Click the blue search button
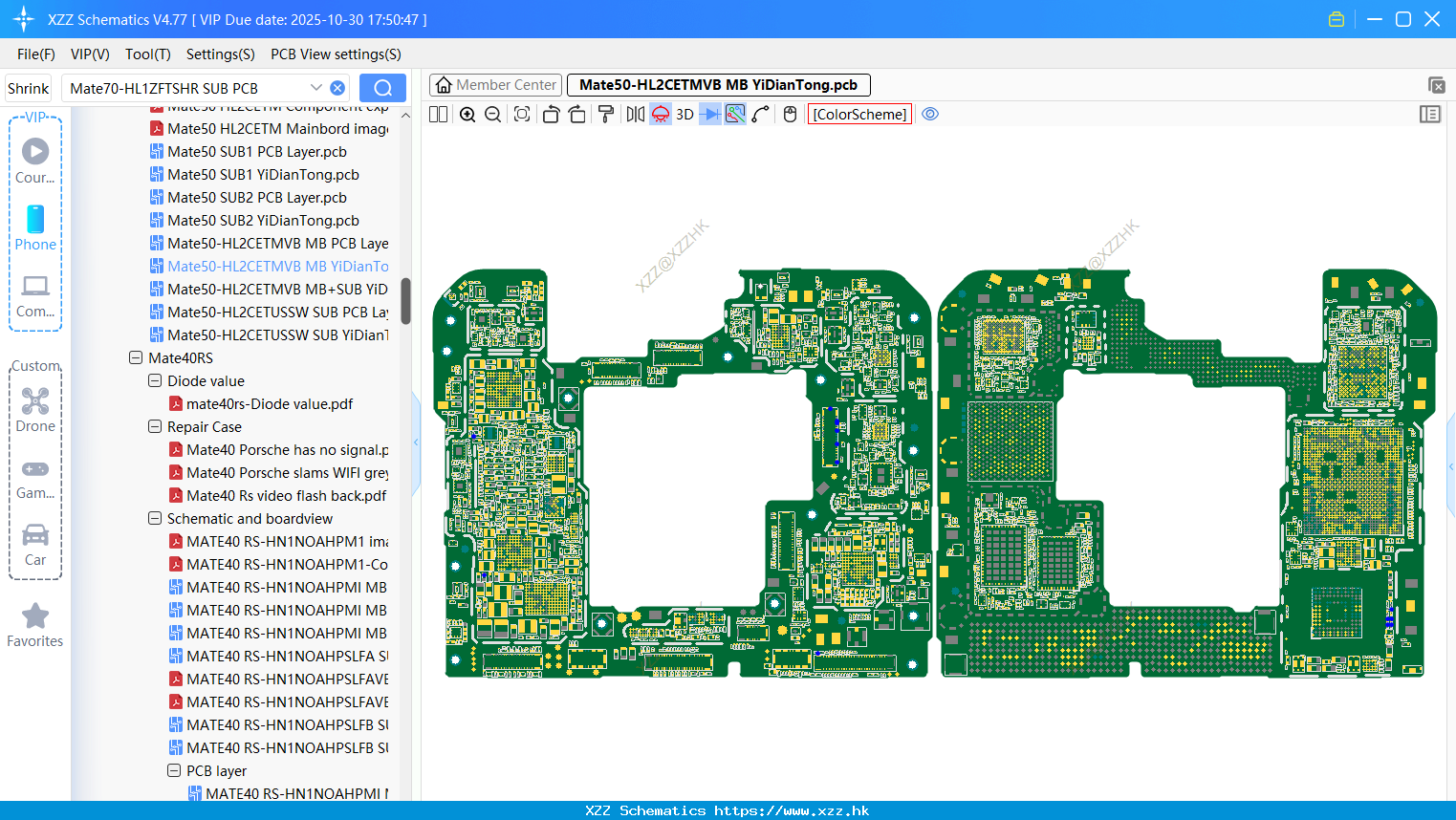The image size is (1456, 820). [382, 88]
